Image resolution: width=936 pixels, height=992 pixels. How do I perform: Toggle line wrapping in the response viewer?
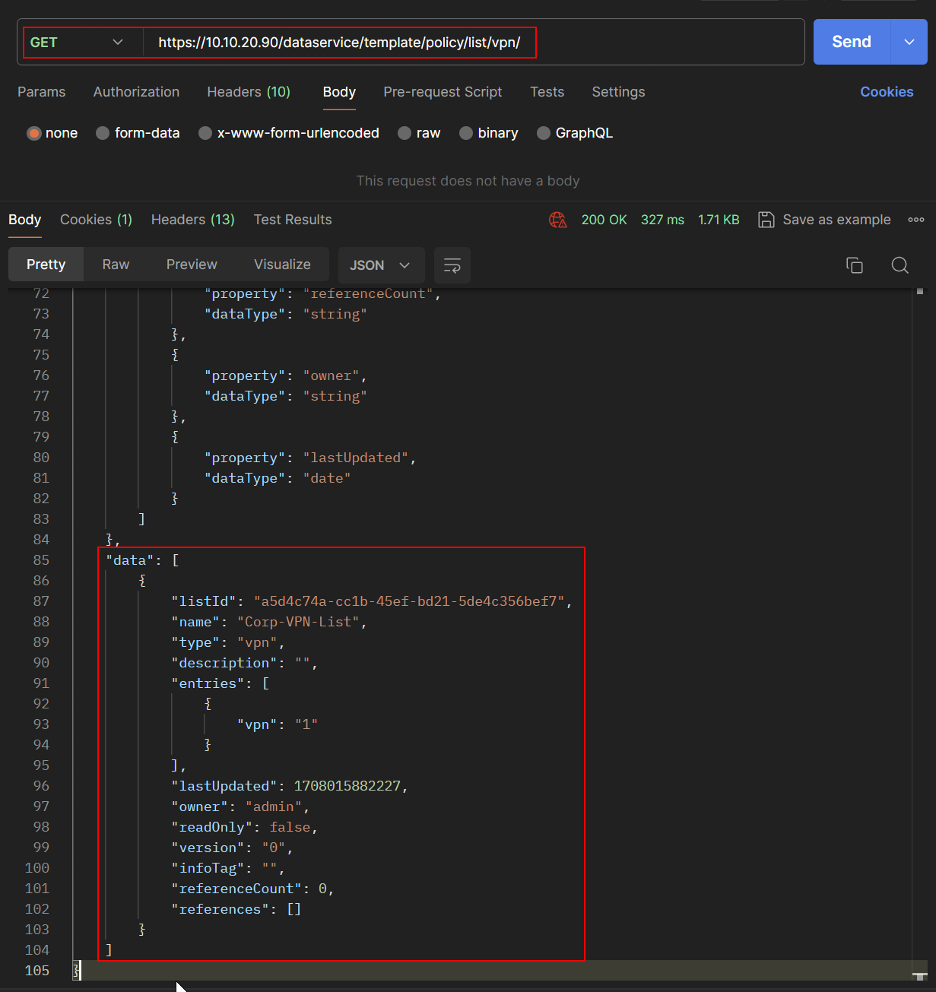coord(452,265)
